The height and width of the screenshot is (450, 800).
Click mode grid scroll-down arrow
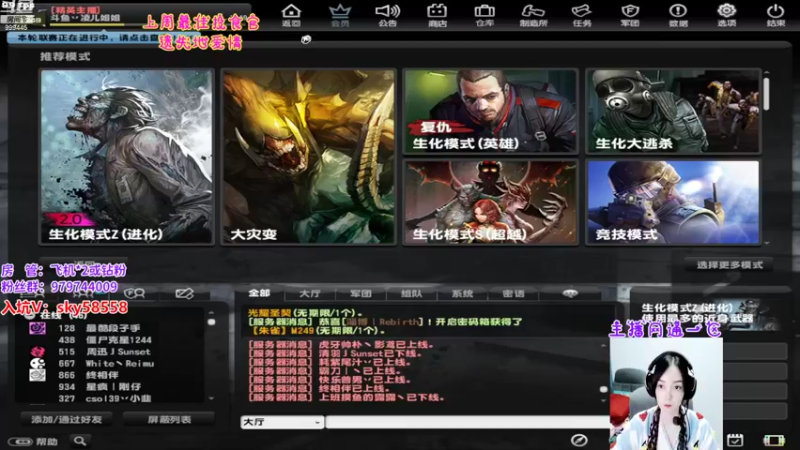tap(766, 243)
